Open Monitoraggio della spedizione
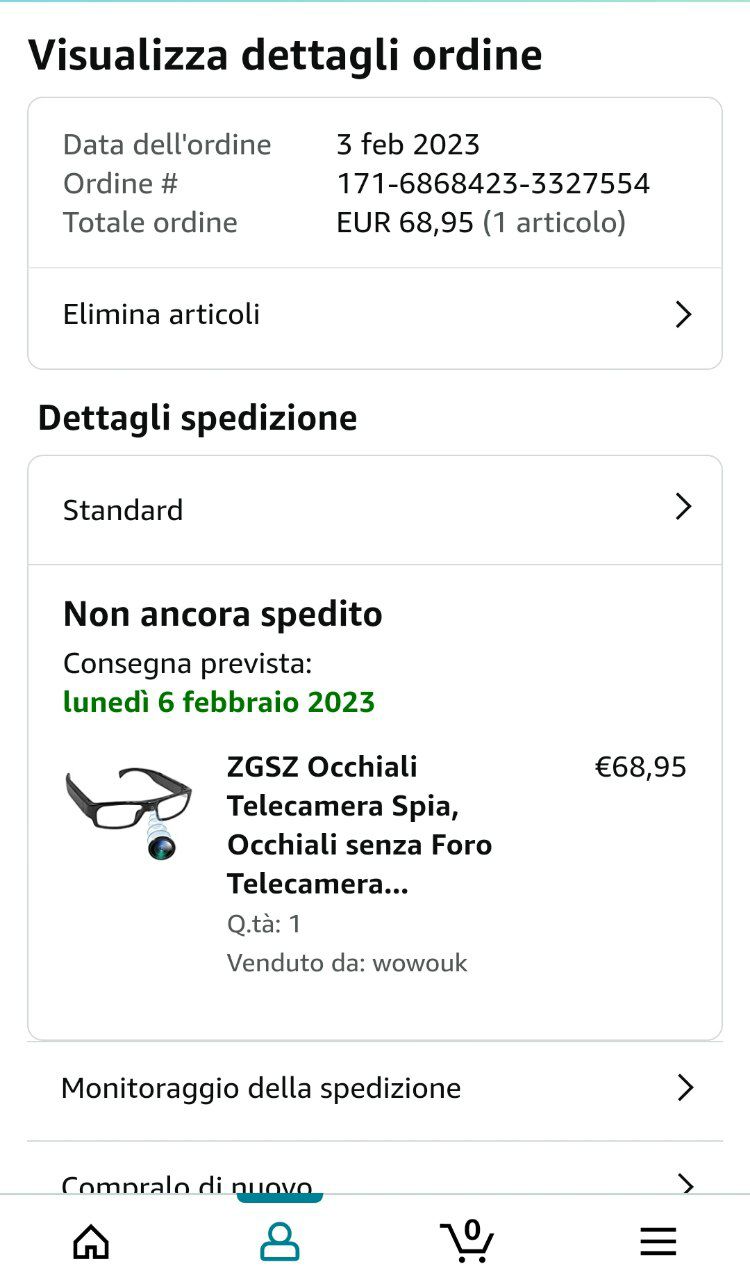The image size is (750, 1280). [375, 1091]
